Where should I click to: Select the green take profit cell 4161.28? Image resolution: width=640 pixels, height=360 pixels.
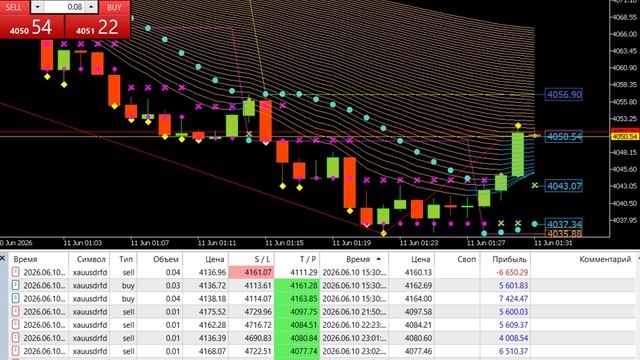tap(297, 285)
